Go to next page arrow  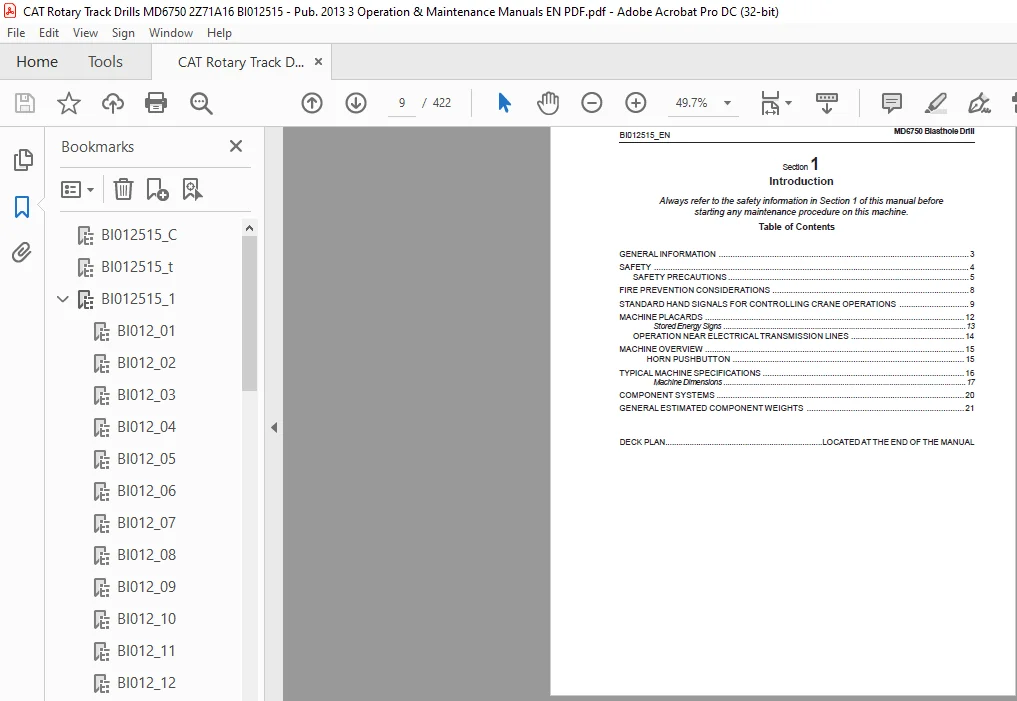356,103
